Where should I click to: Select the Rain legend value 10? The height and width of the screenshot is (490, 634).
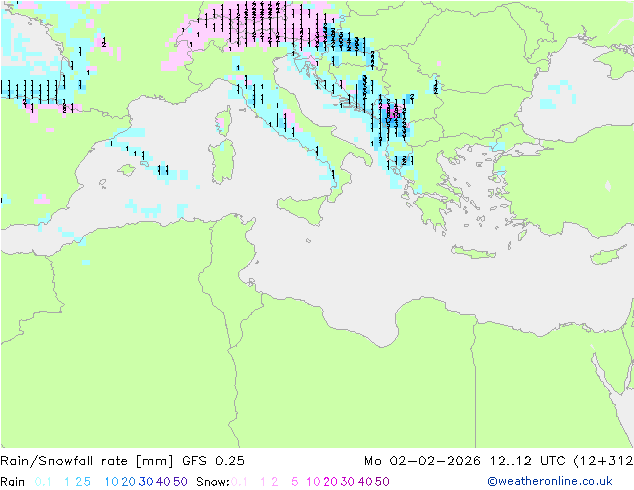tap(112, 482)
